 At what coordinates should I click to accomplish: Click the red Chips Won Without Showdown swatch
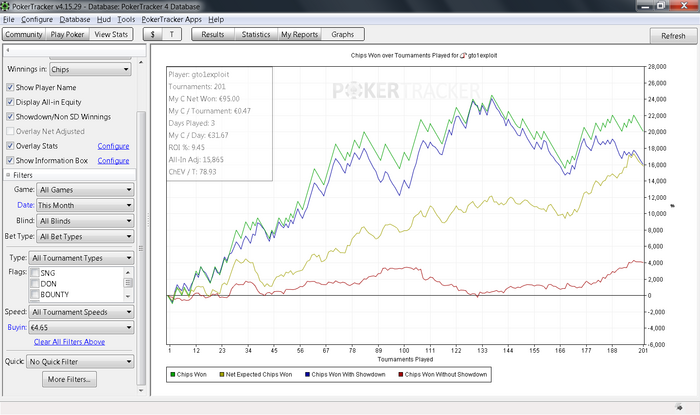point(401,374)
